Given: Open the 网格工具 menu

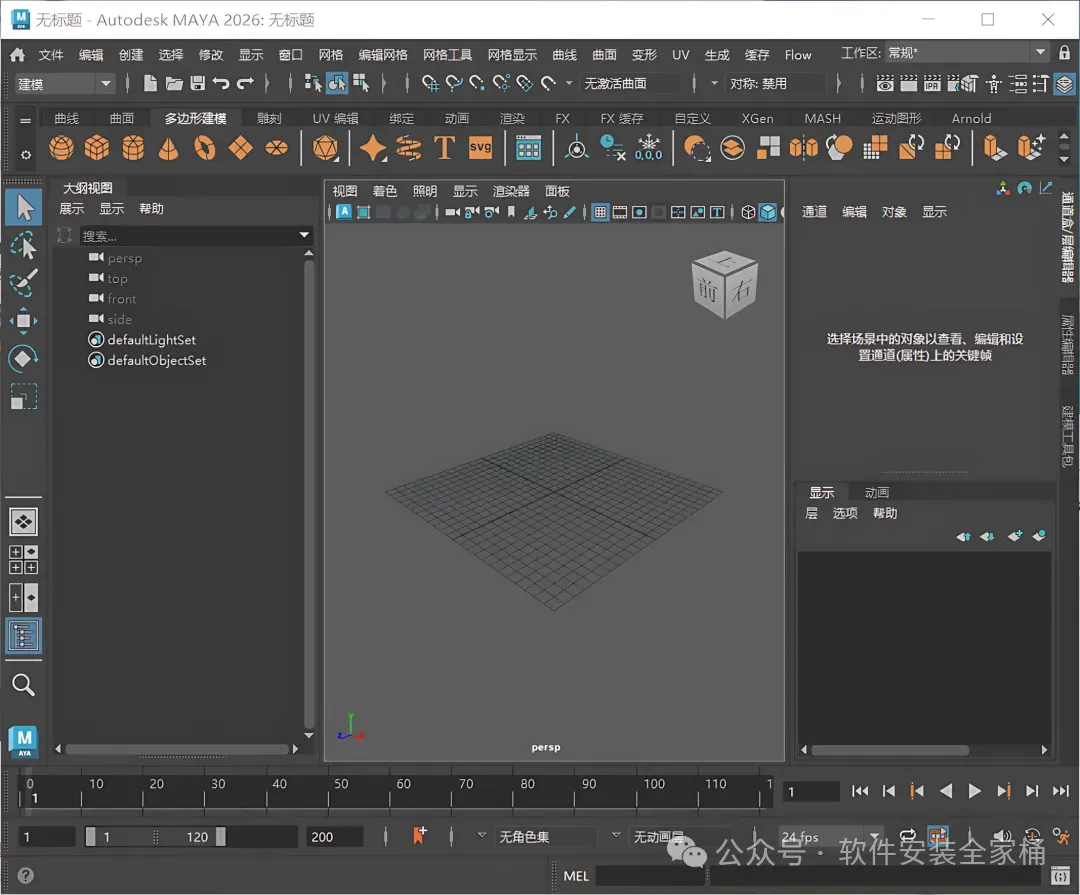Looking at the screenshot, I should click(447, 55).
